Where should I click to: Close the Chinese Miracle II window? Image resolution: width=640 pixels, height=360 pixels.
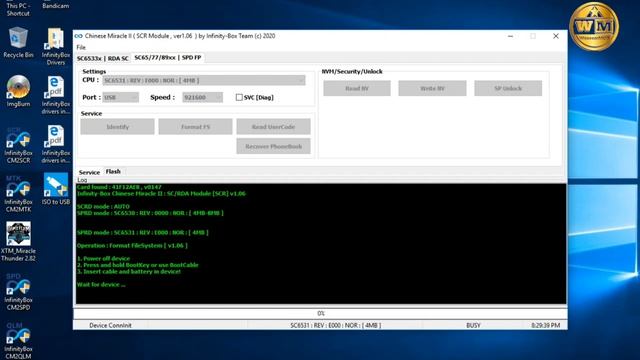pyautogui.click(x=556, y=36)
